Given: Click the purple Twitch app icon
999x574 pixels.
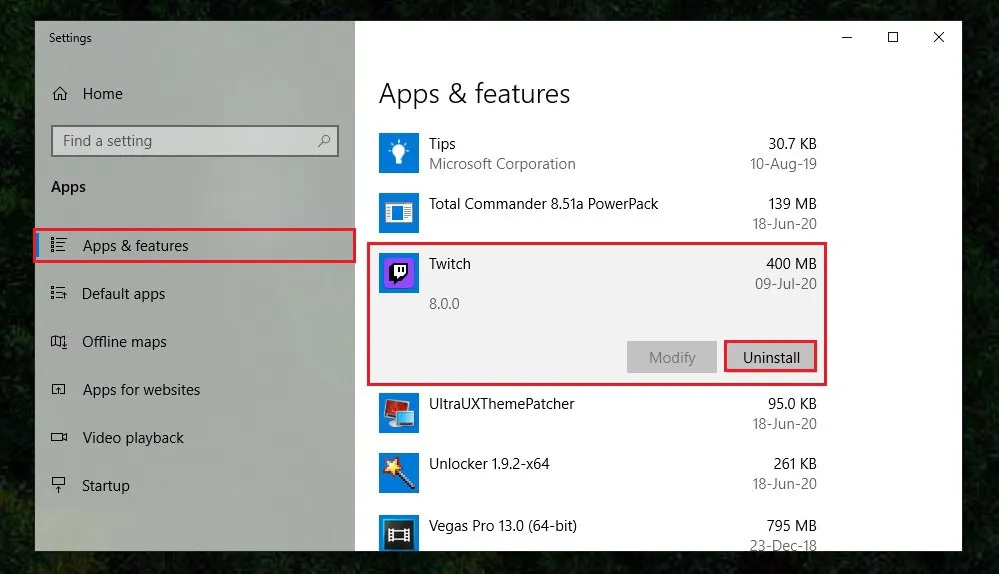Looking at the screenshot, I should [399, 273].
